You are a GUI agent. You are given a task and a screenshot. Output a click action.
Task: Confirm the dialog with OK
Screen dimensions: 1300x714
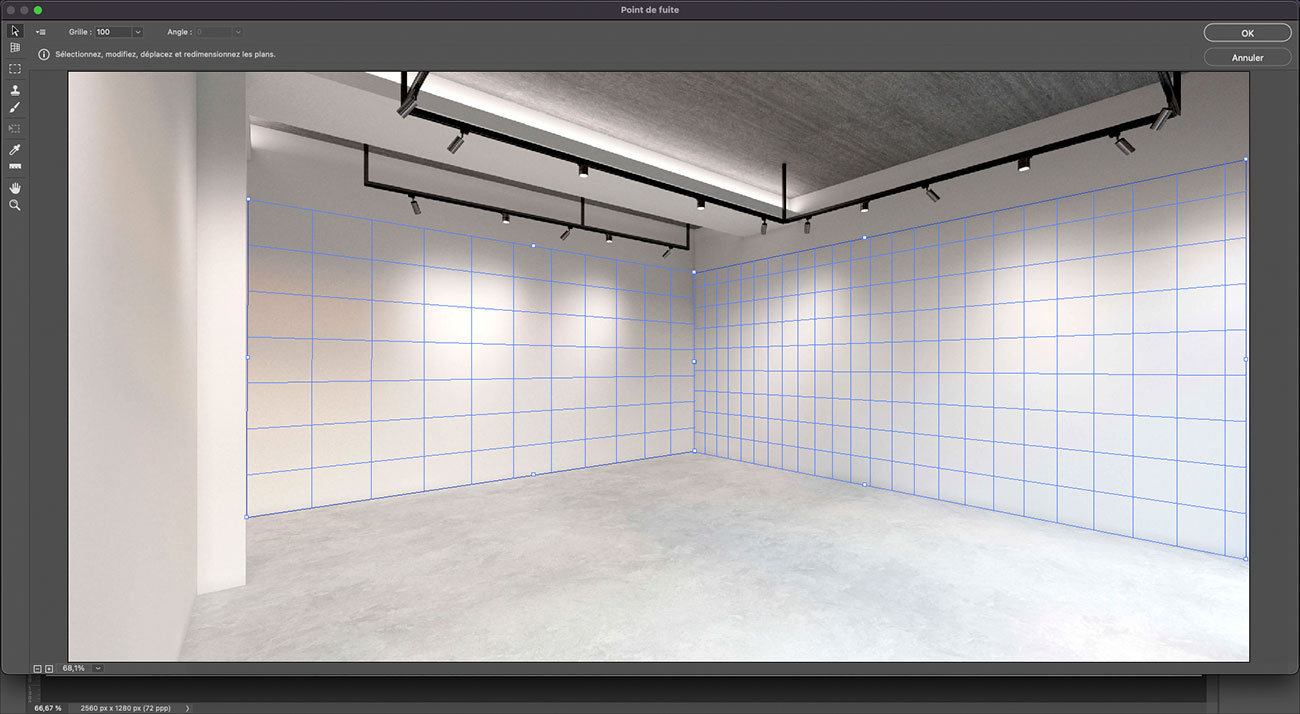pos(1247,32)
